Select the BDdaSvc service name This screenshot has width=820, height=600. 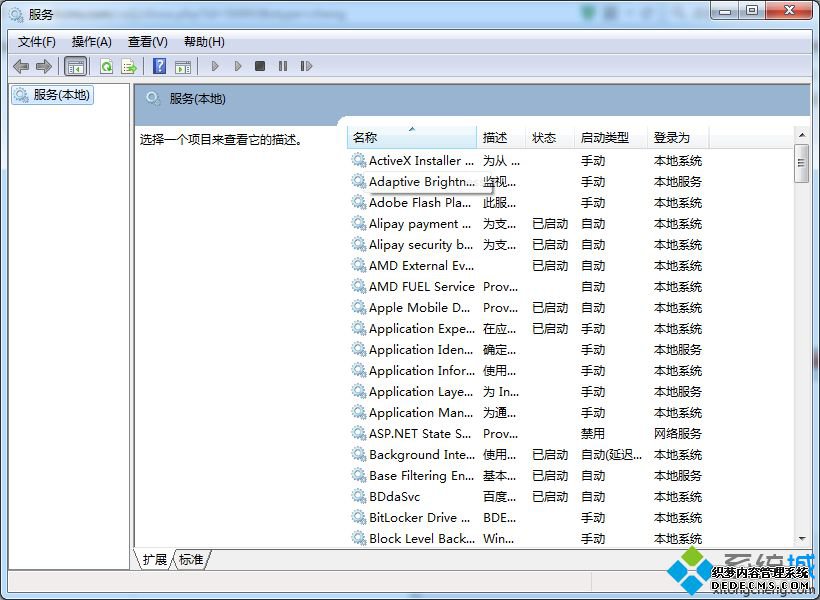tap(394, 496)
